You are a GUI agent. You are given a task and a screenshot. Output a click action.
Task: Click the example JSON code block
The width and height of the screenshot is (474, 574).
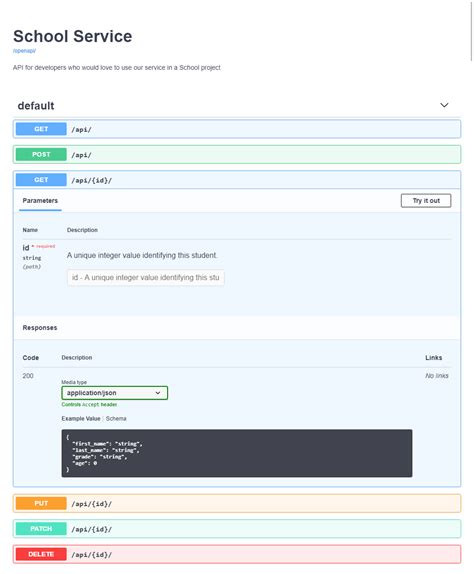point(237,453)
